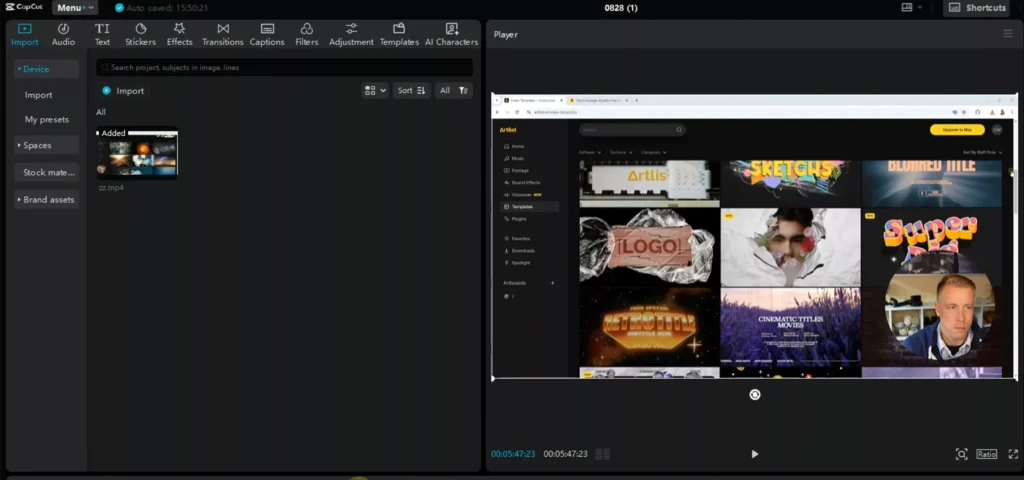Expand the Brand assets section

click(x=46, y=200)
